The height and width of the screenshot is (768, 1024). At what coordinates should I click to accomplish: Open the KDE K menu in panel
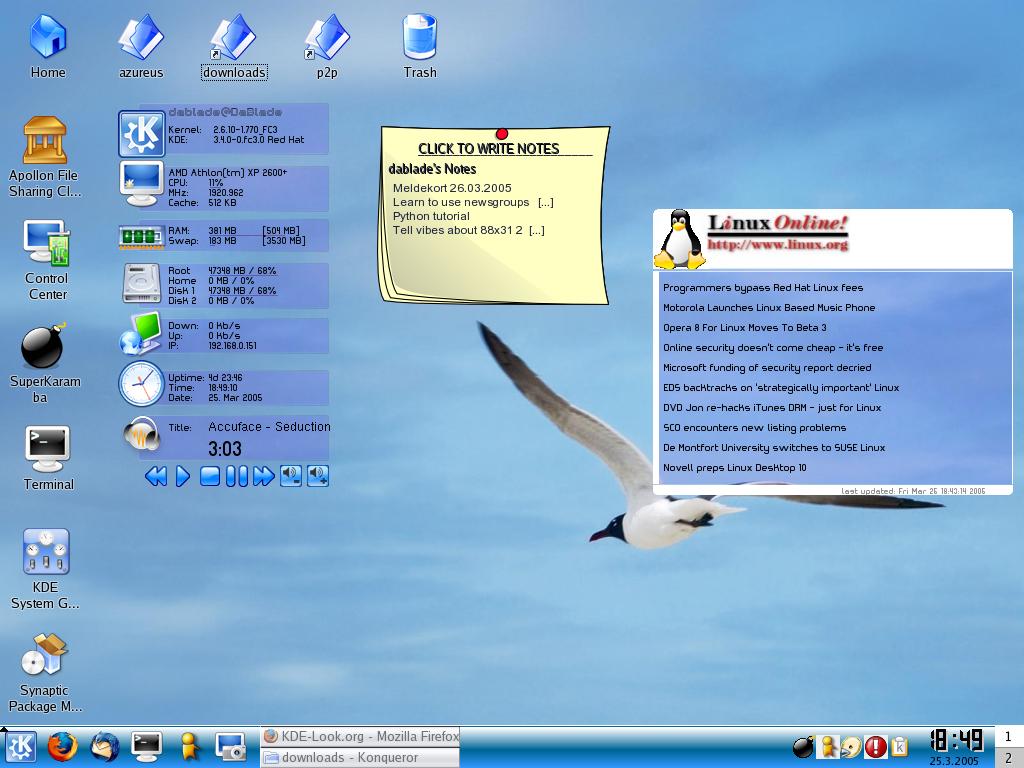(21, 746)
